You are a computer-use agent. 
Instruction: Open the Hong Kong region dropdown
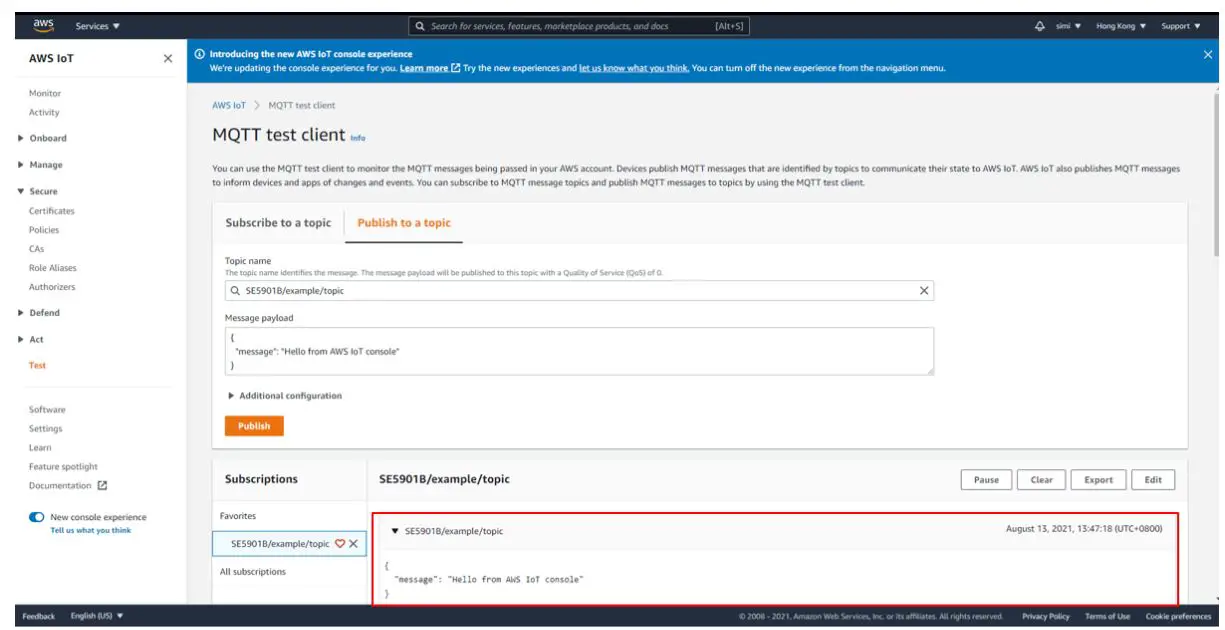(1121, 26)
